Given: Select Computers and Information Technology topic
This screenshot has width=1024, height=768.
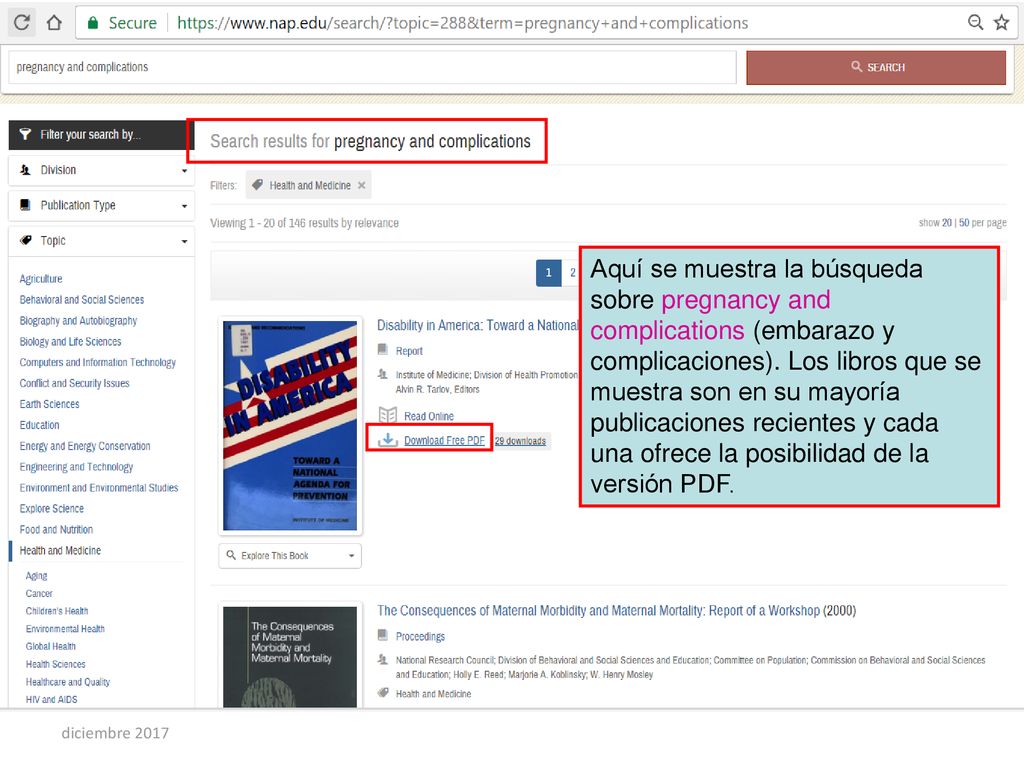Looking at the screenshot, I should (x=97, y=362).
